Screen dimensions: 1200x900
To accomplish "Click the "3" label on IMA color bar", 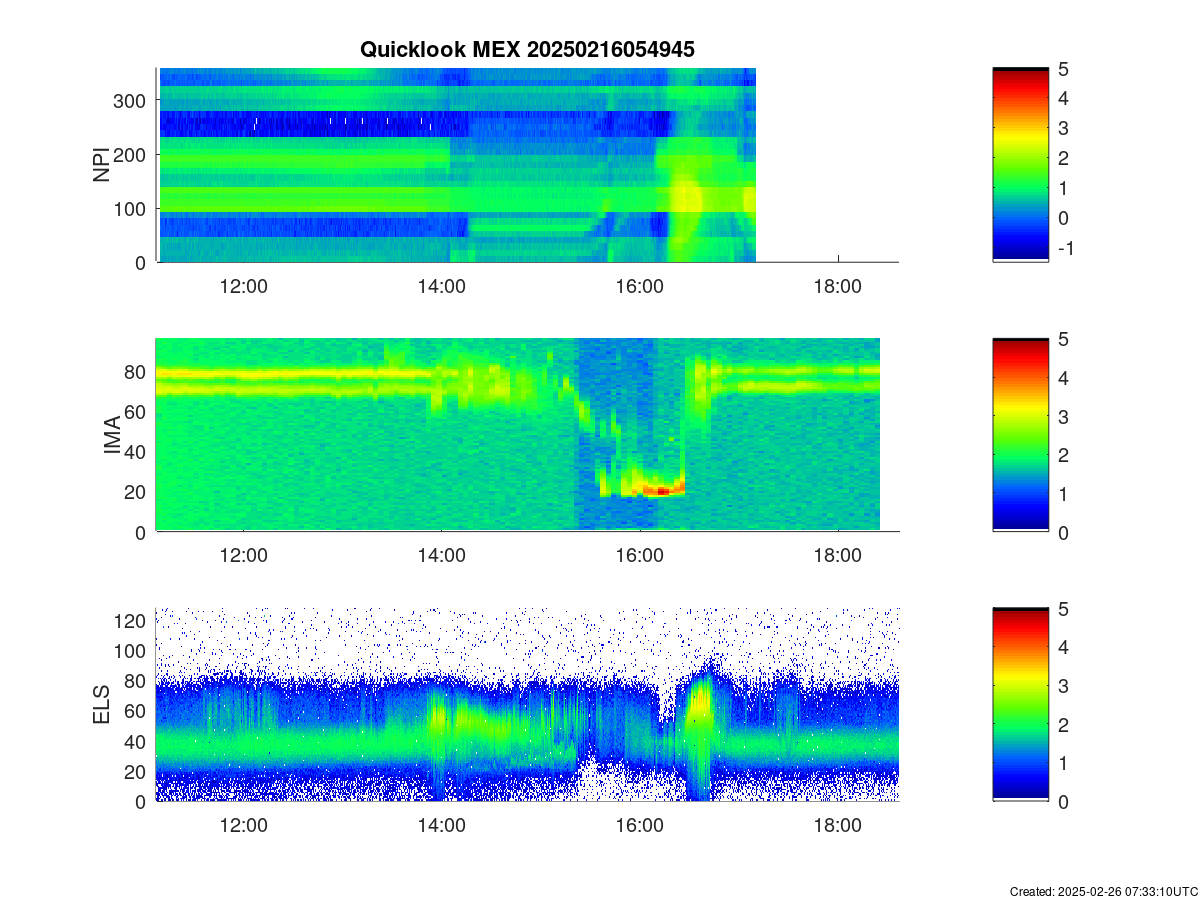I will point(1064,416).
